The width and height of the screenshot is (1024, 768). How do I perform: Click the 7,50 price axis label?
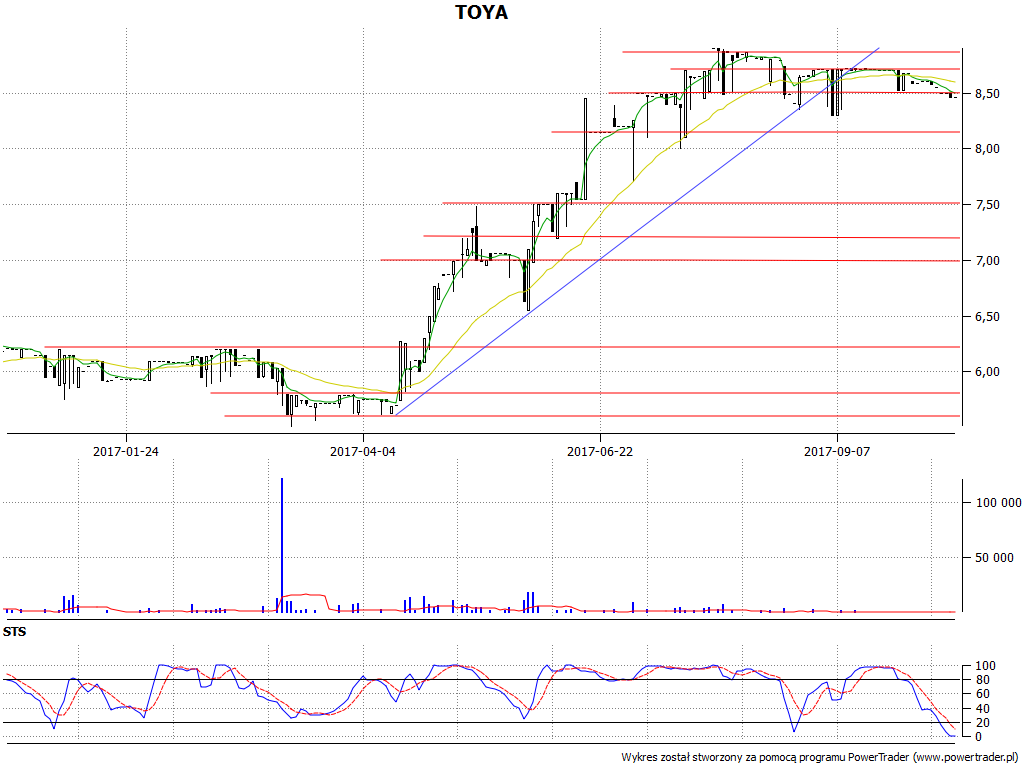point(987,205)
